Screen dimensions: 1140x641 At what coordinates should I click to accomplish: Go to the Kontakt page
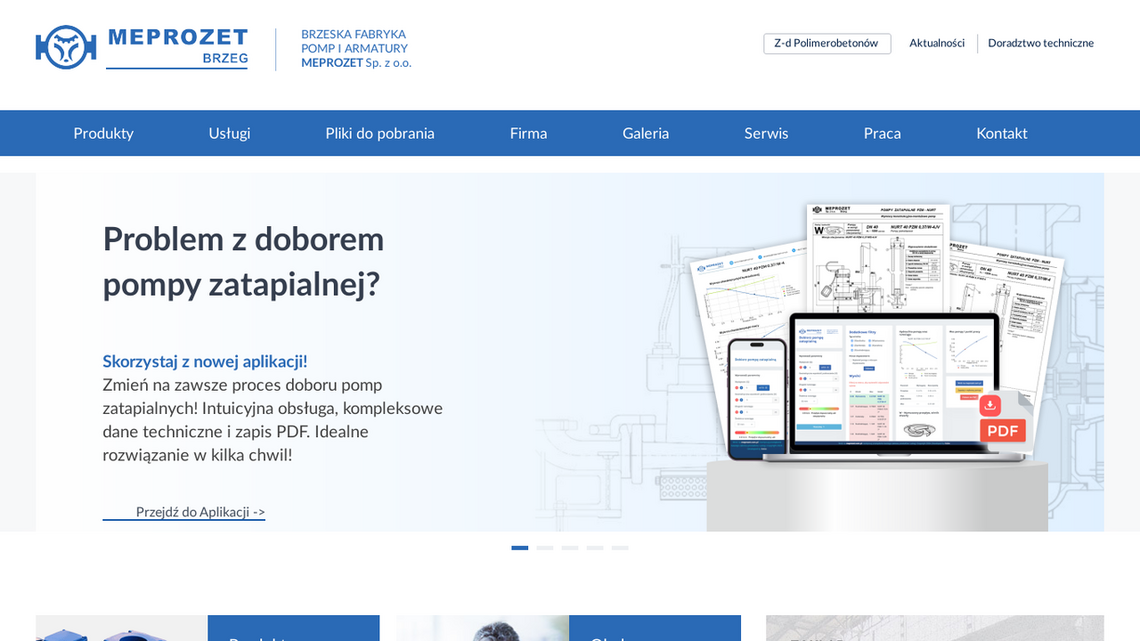(x=1001, y=133)
